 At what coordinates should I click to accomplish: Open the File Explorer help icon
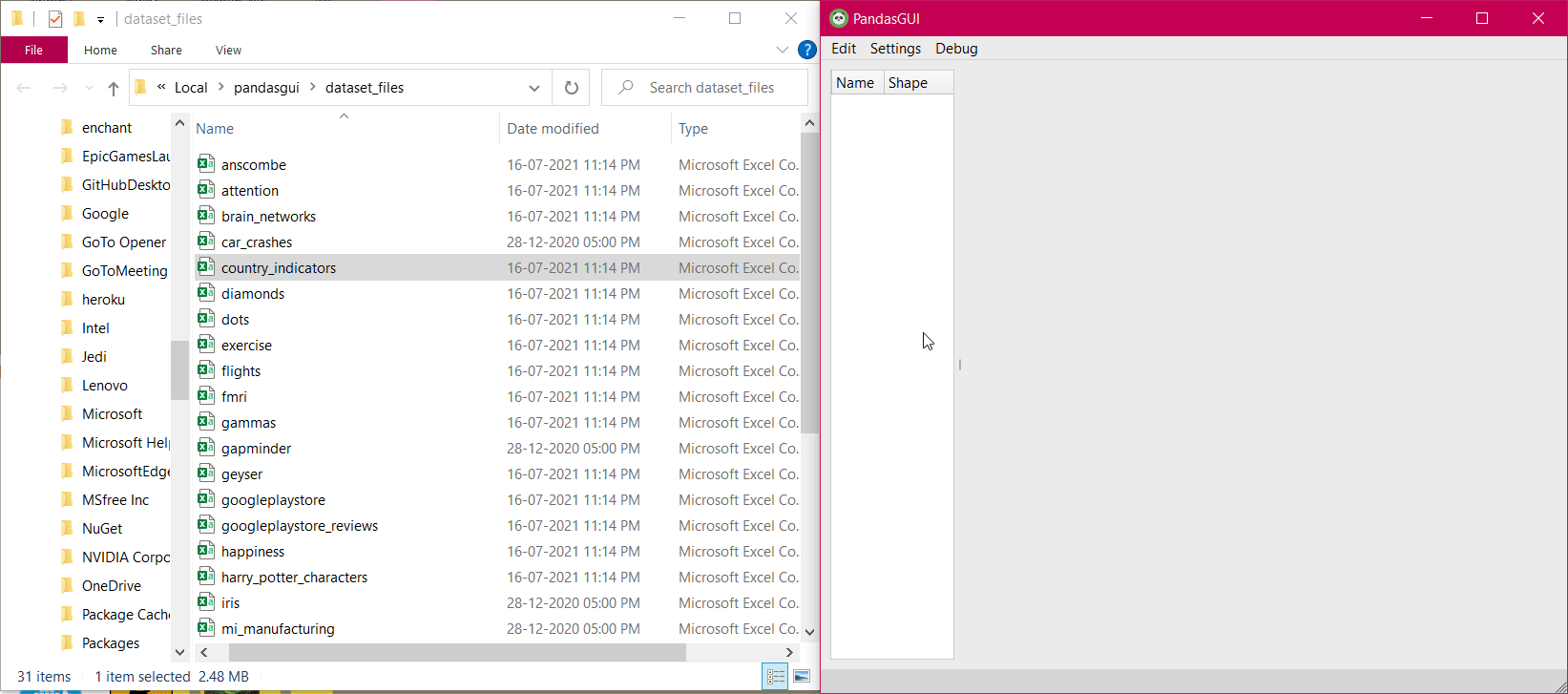pos(806,50)
